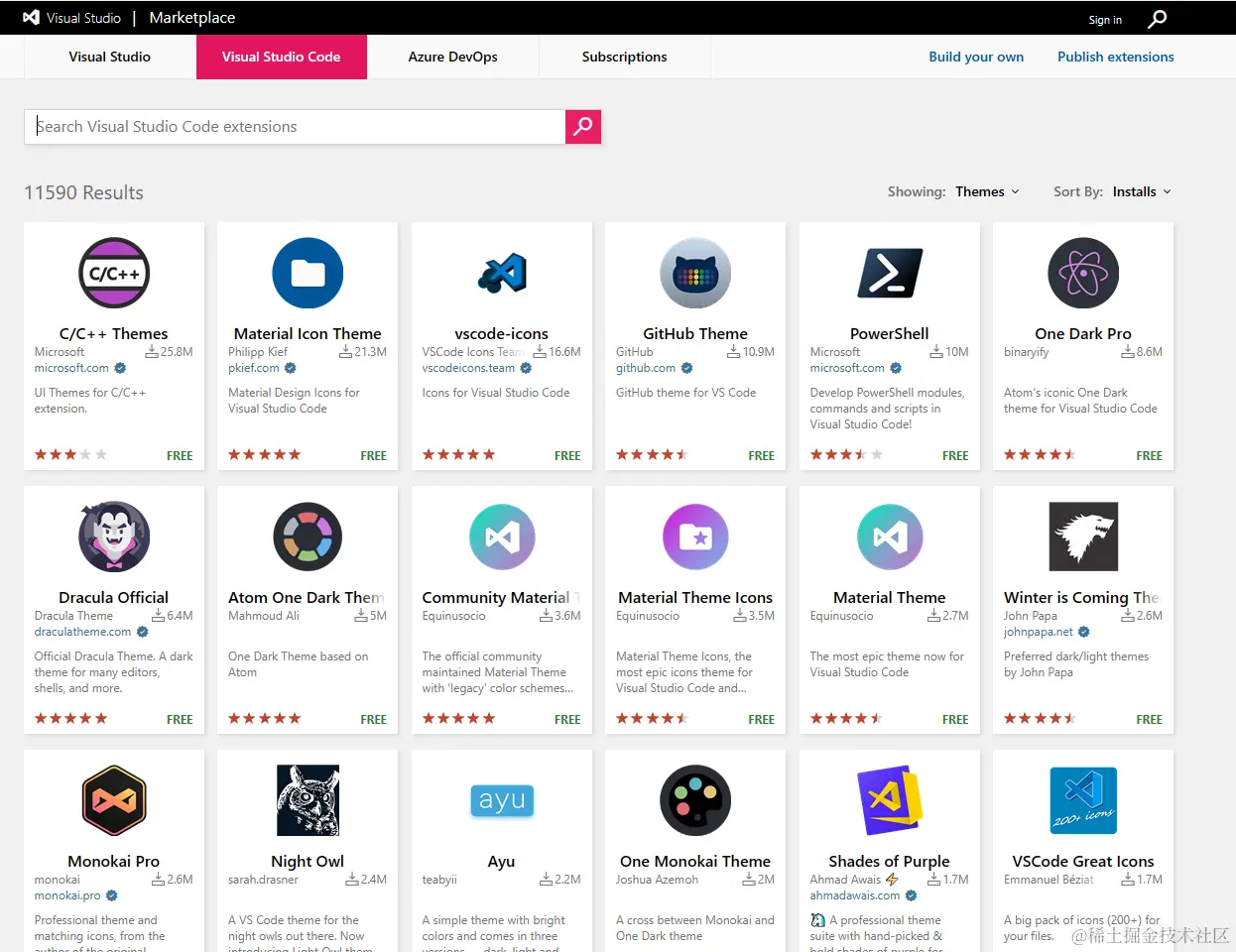The width and height of the screenshot is (1236, 952).
Task: Open the Material Theme teal icon
Action: click(x=890, y=536)
